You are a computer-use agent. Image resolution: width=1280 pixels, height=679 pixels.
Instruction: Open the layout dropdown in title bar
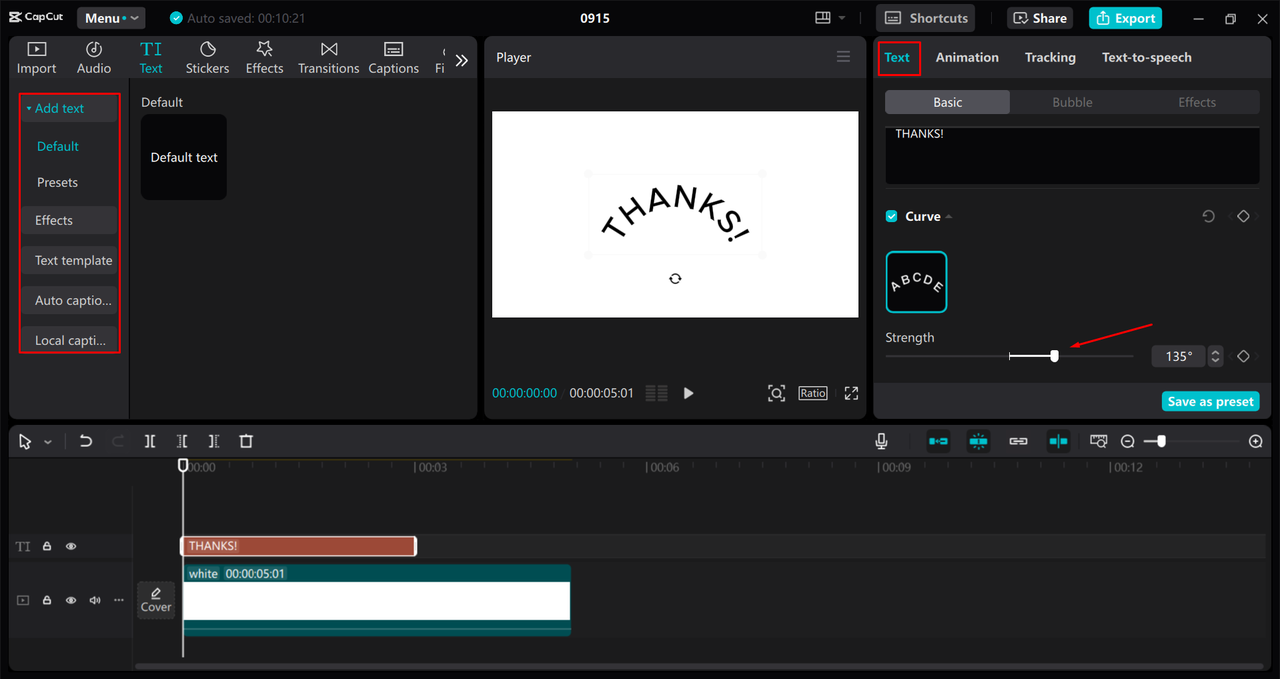pyautogui.click(x=831, y=18)
